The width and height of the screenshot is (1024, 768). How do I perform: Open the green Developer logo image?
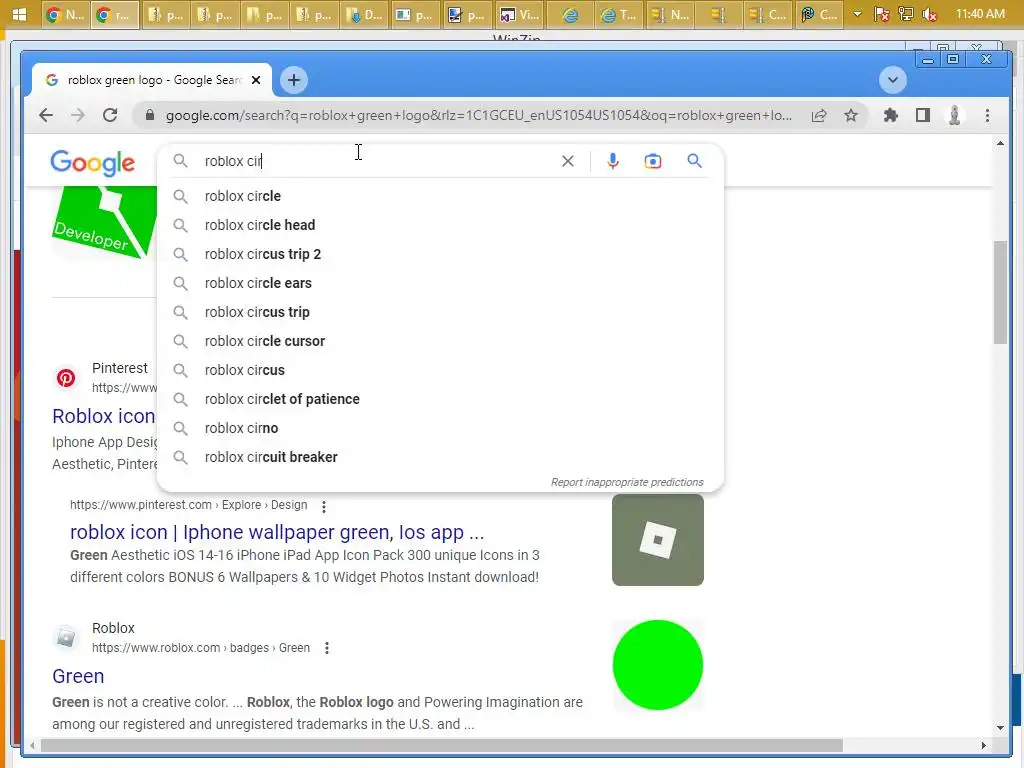(104, 223)
